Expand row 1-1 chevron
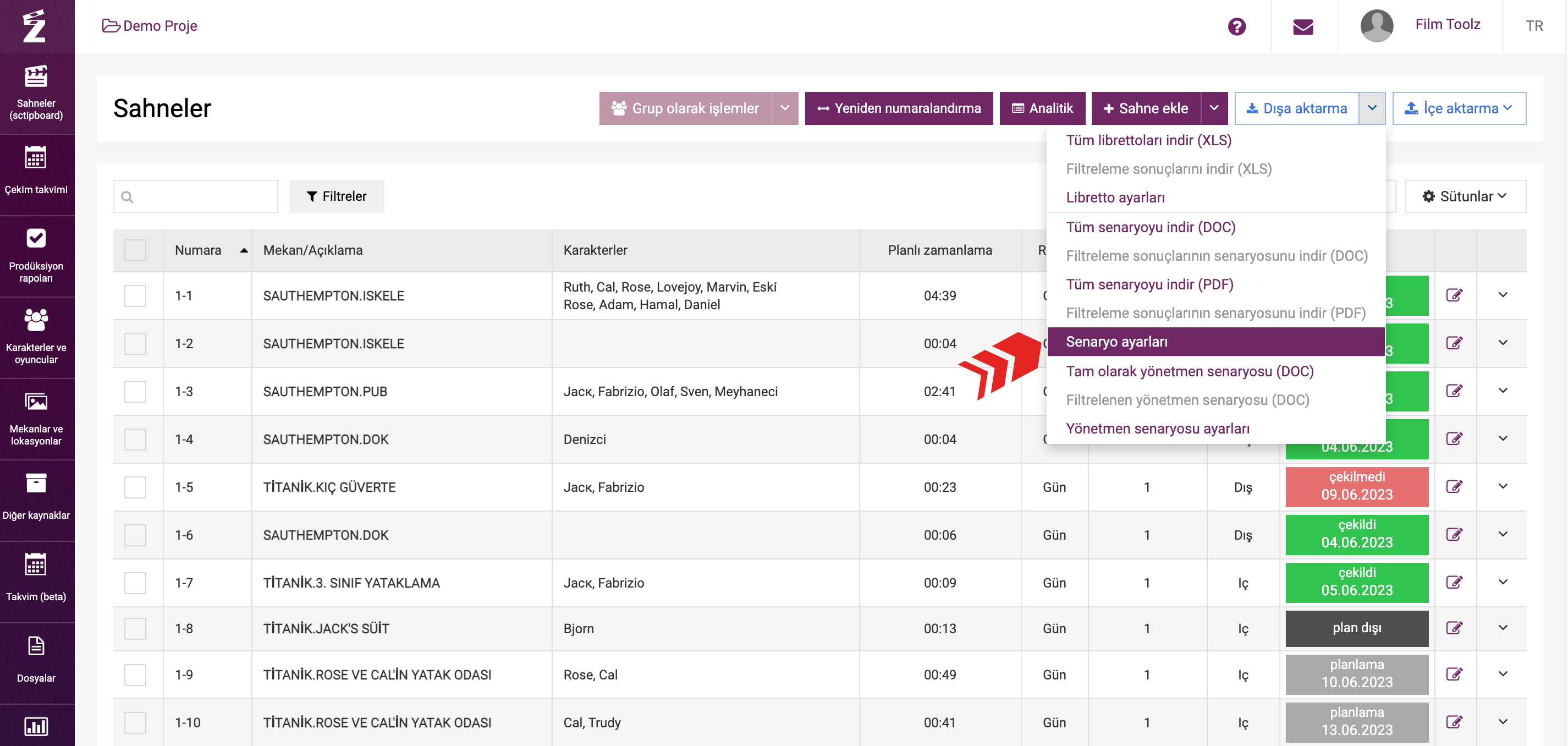This screenshot has width=1568, height=746. point(1503,295)
